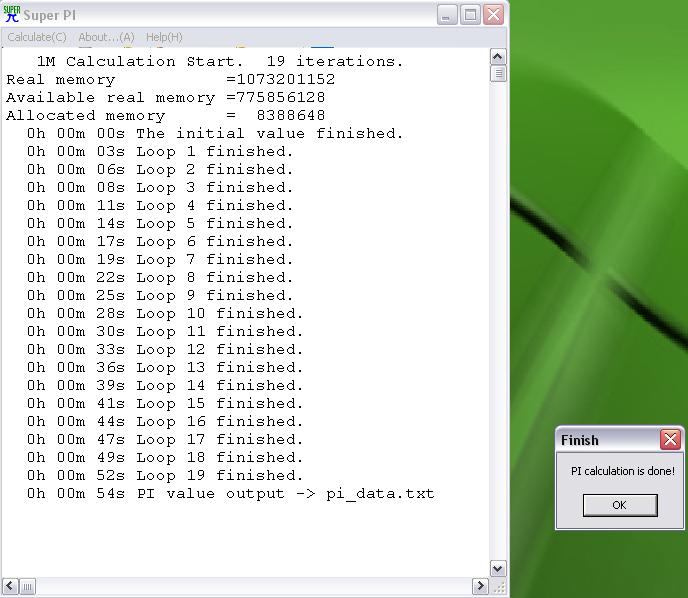Click the 'Loop 3 finished.' line
Screen dimensions: 688x598
pos(160,187)
